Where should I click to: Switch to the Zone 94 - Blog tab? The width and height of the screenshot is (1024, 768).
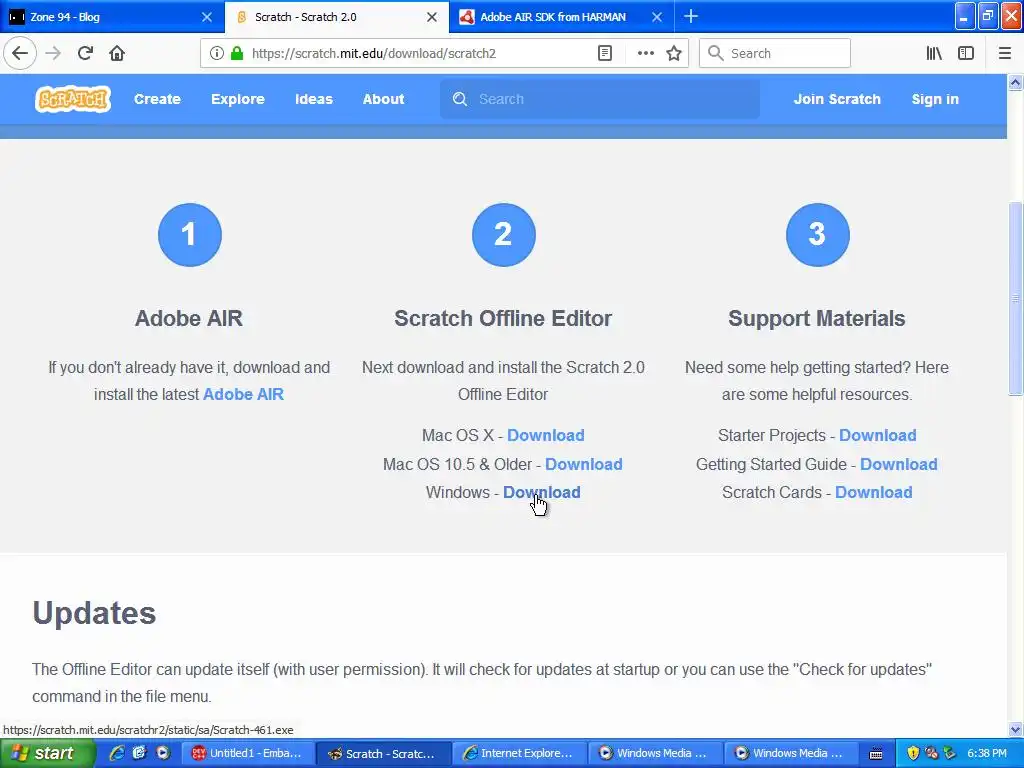pyautogui.click(x=112, y=17)
